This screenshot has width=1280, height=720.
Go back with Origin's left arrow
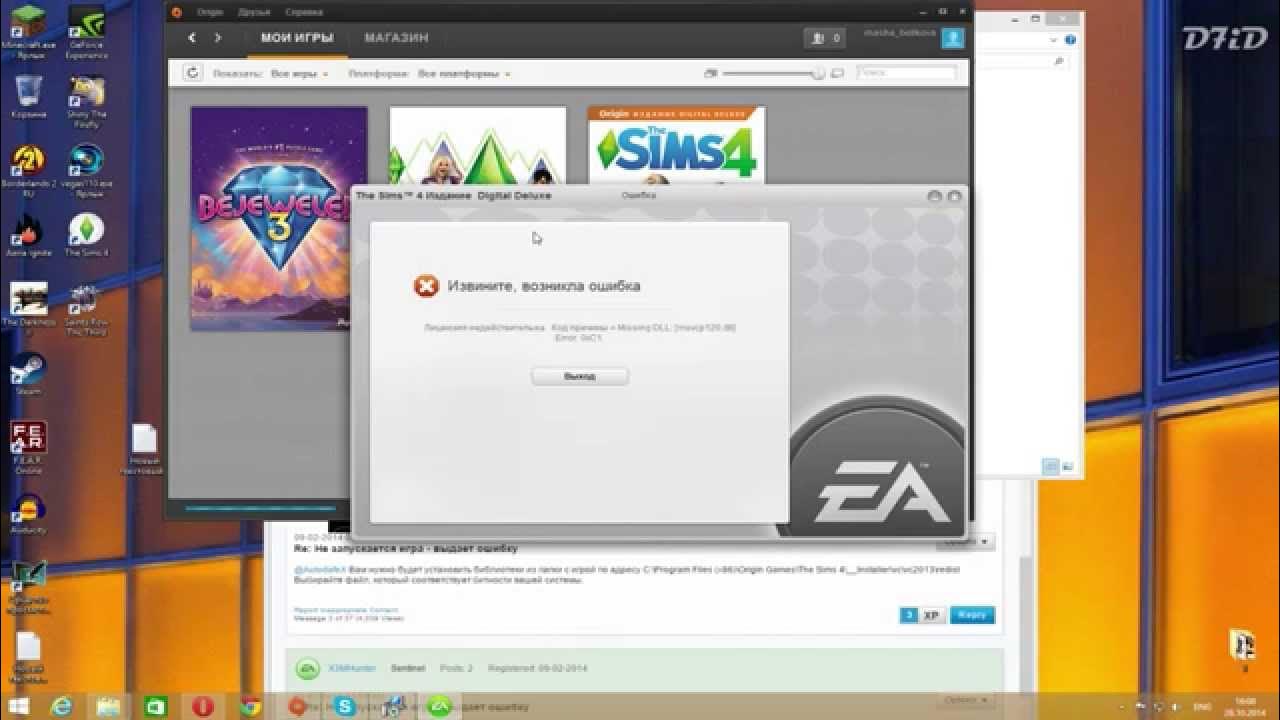tap(193, 38)
